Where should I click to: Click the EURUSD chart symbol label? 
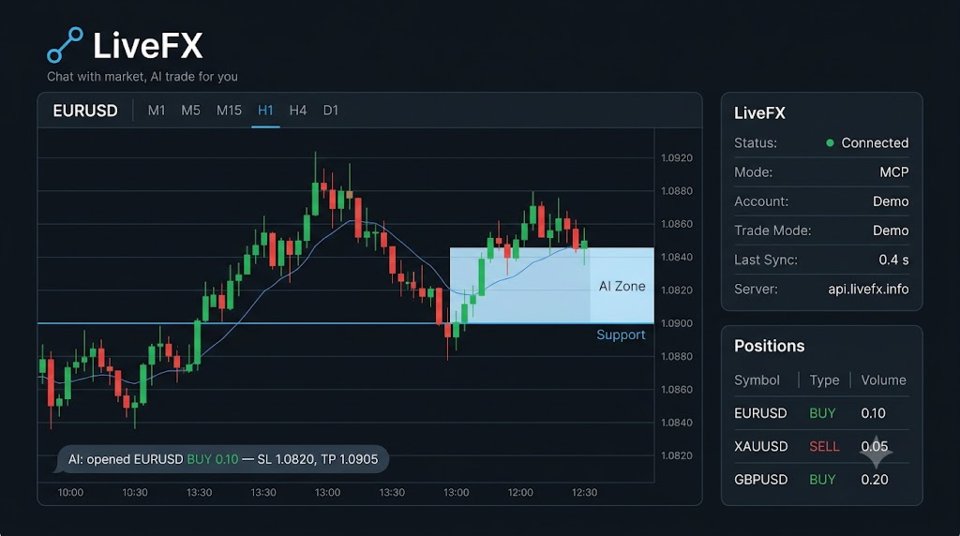point(85,110)
